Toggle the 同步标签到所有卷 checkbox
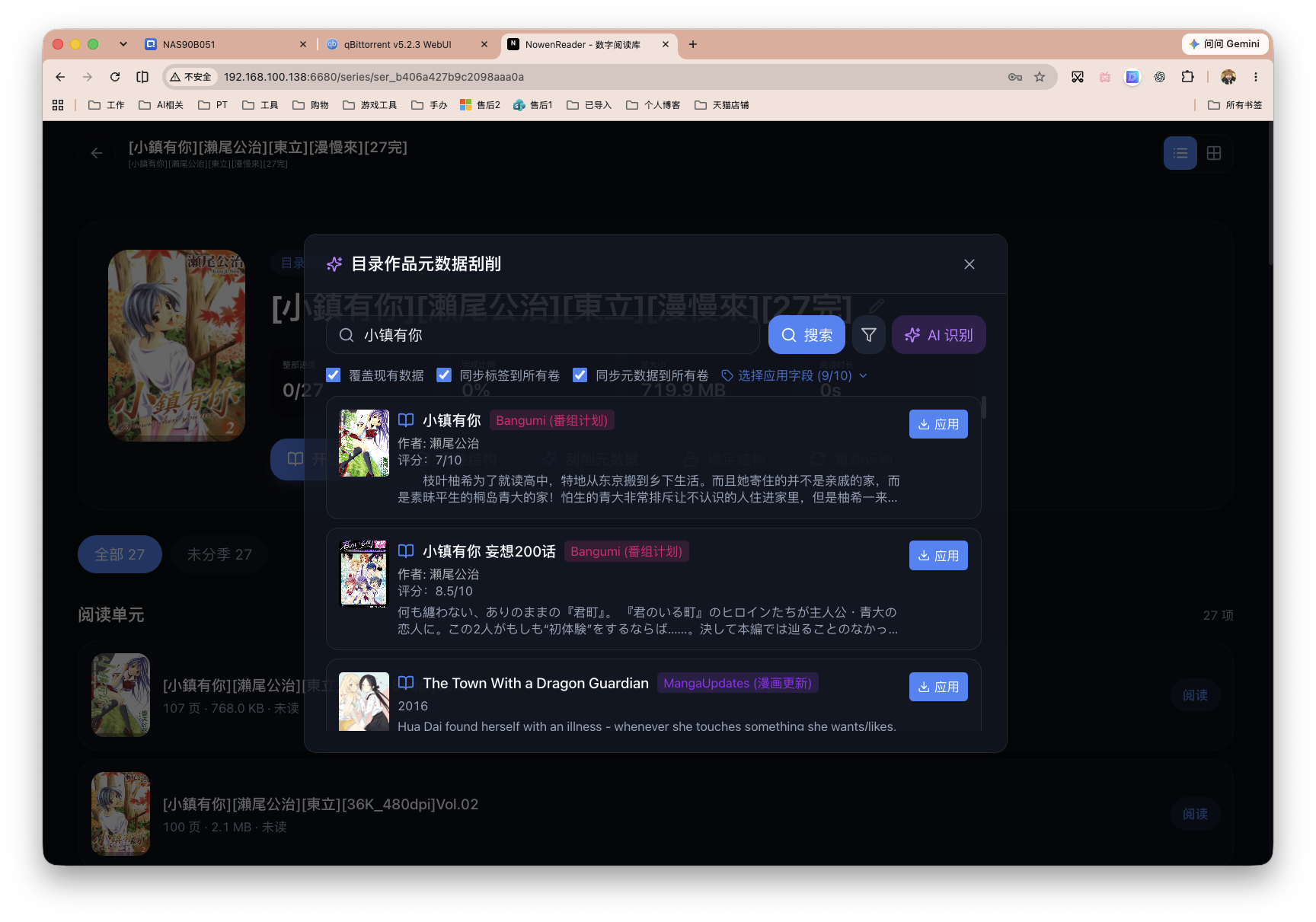The image size is (1316, 922). coord(444,375)
